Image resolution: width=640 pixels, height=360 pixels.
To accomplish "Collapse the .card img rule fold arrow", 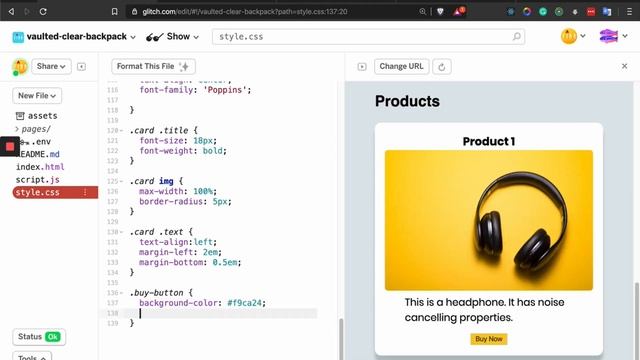I will tap(121, 181).
